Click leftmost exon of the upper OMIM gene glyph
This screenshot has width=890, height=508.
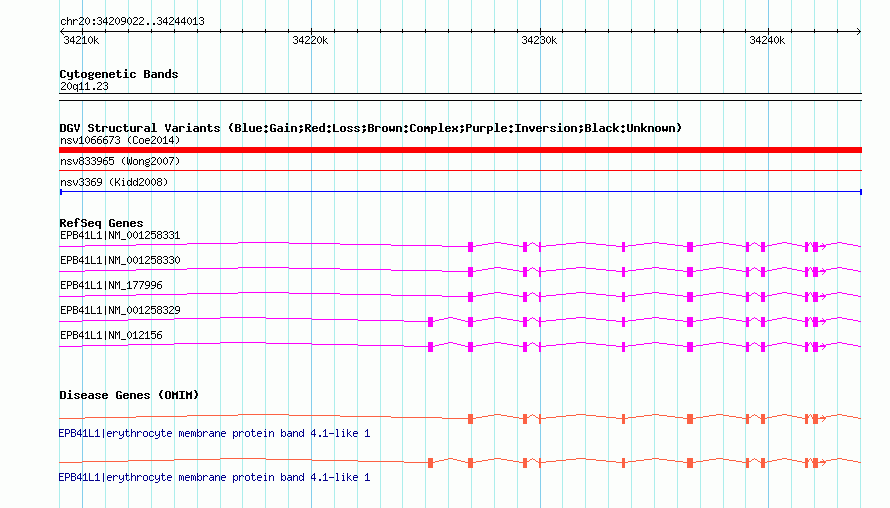click(471, 419)
